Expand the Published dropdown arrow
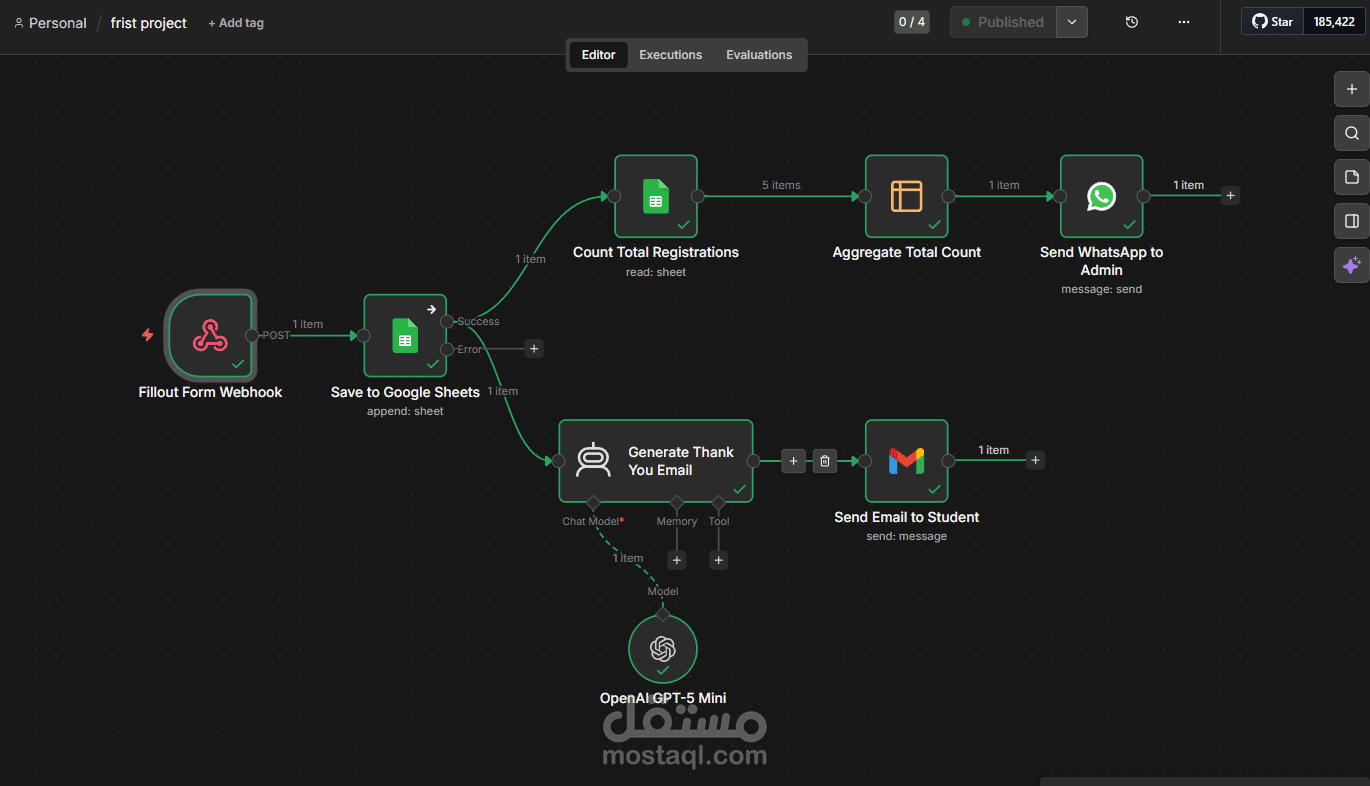 [1072, 22]
